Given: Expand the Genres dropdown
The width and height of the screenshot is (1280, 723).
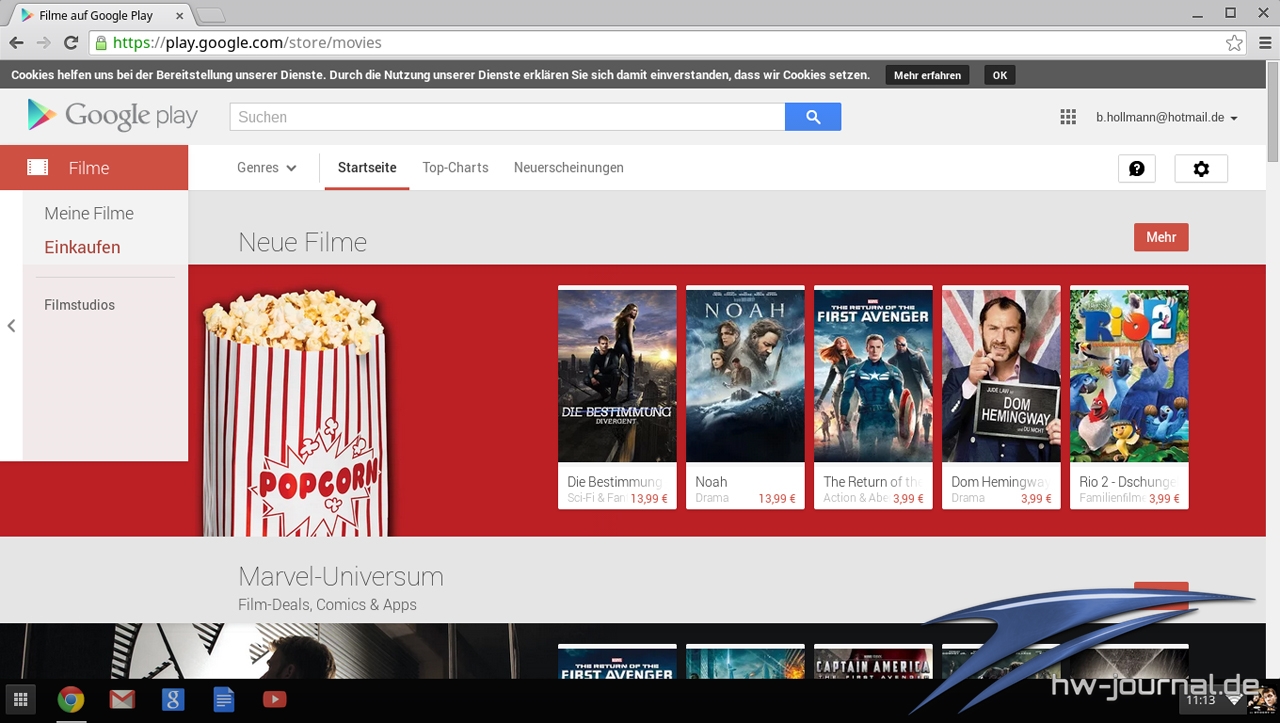Looking at the screenshot, I should click(267, 168).
